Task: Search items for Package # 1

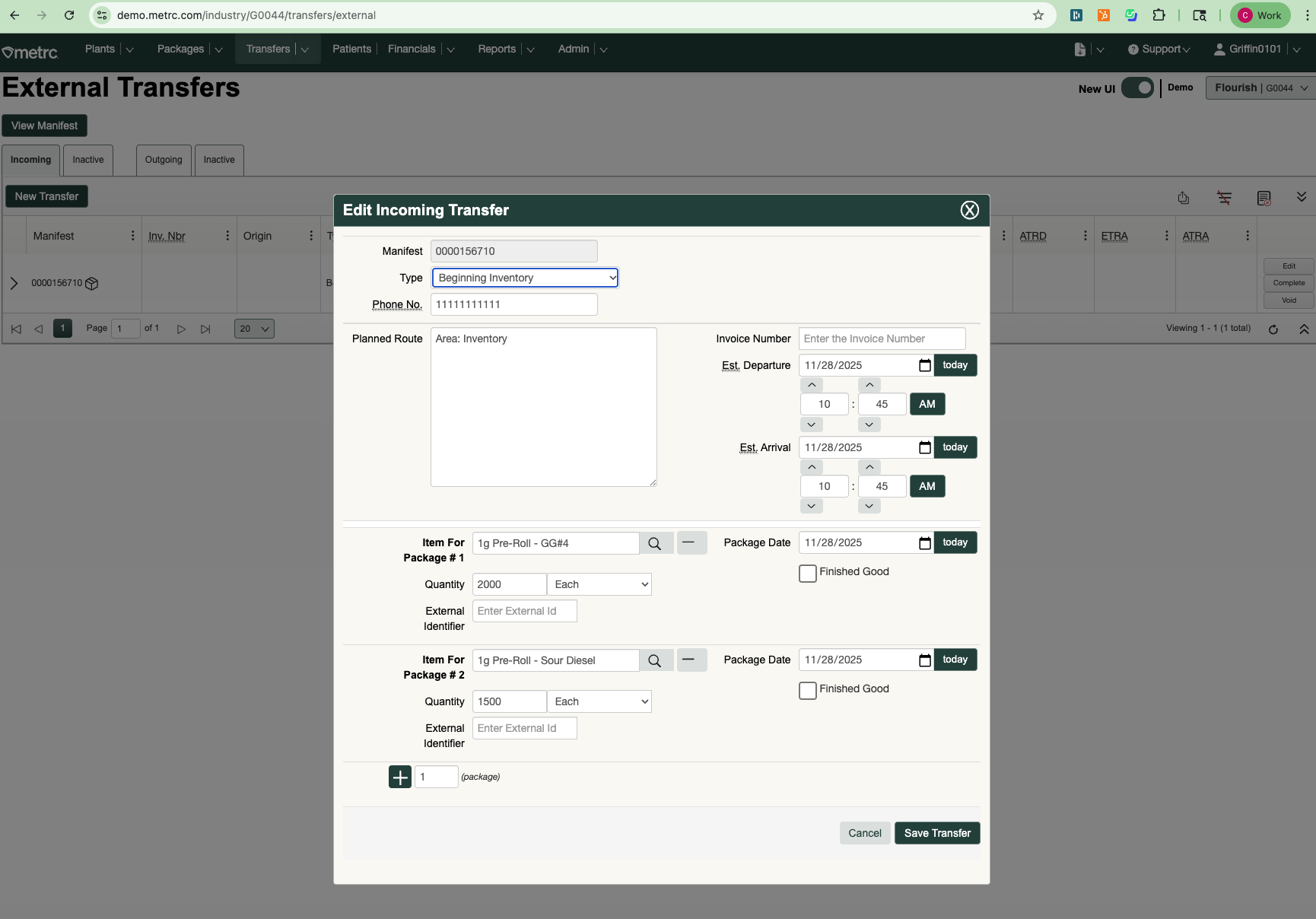Action: 655,543
